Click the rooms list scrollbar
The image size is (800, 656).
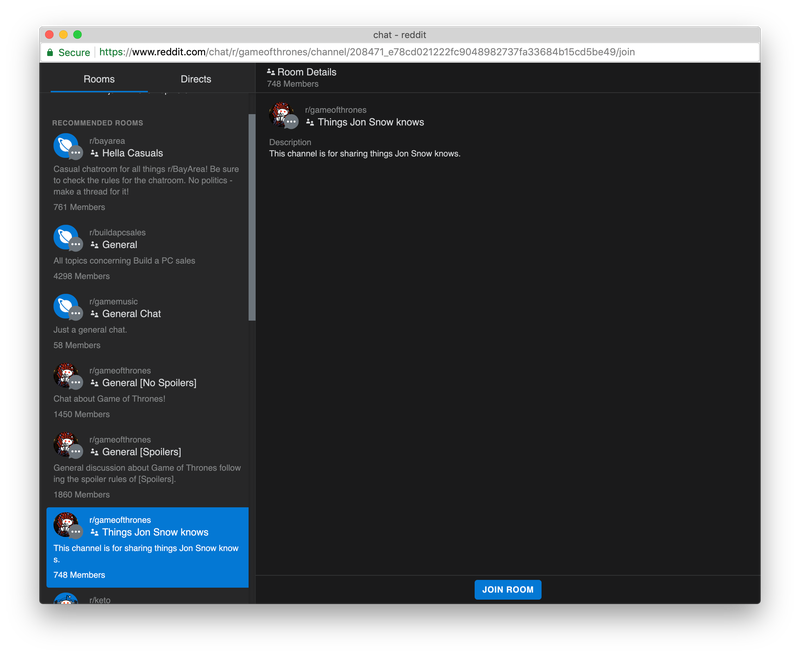[252, 218]
